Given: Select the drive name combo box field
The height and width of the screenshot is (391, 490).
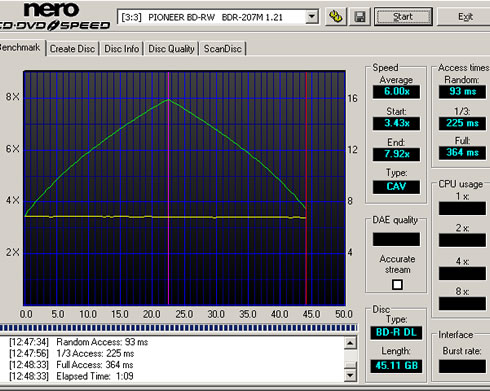Looking at the screenshot, I should pyautogui.click(x=218, y=17).
